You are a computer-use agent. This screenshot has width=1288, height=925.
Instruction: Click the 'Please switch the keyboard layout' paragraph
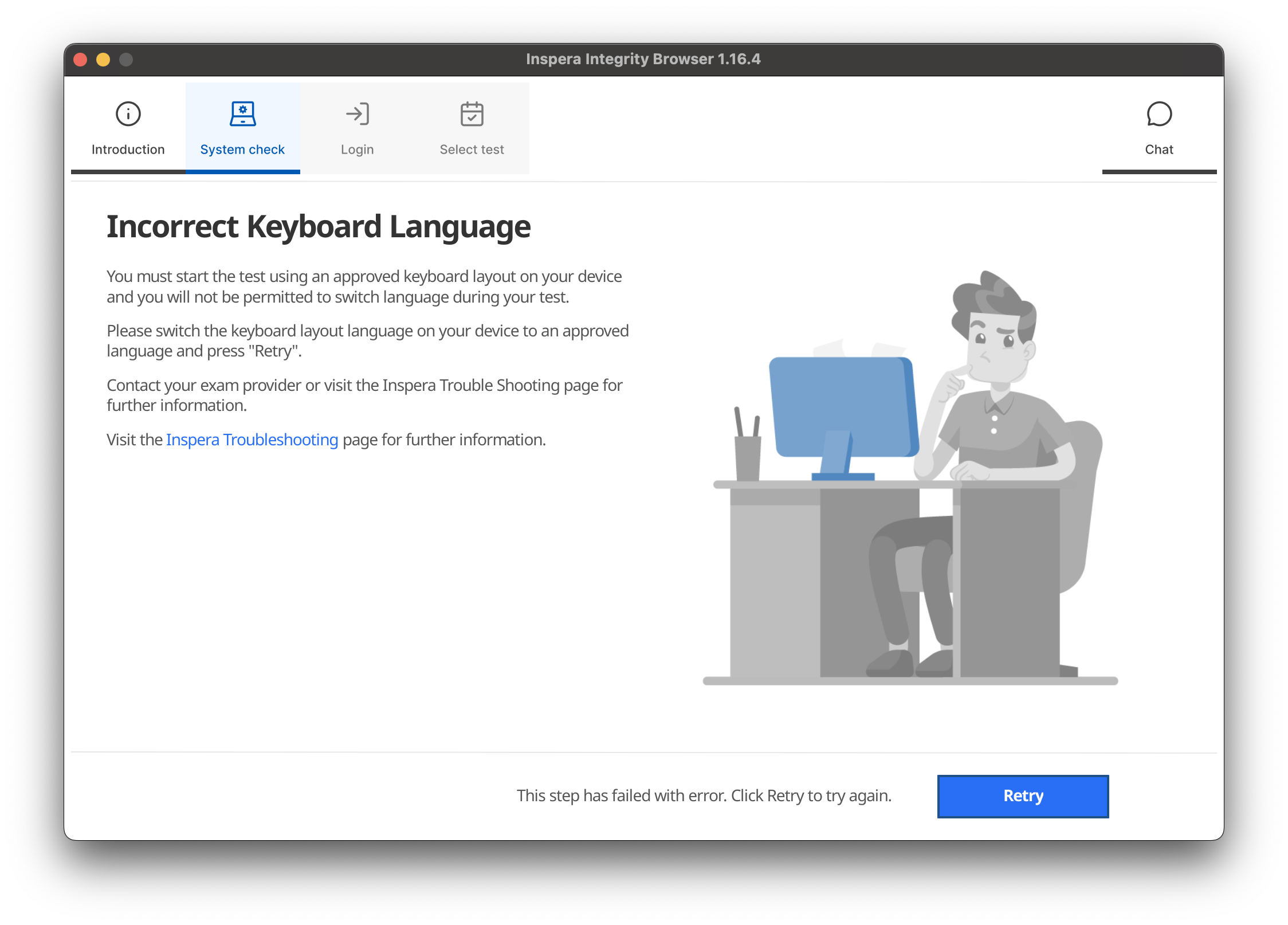point(368,341)
